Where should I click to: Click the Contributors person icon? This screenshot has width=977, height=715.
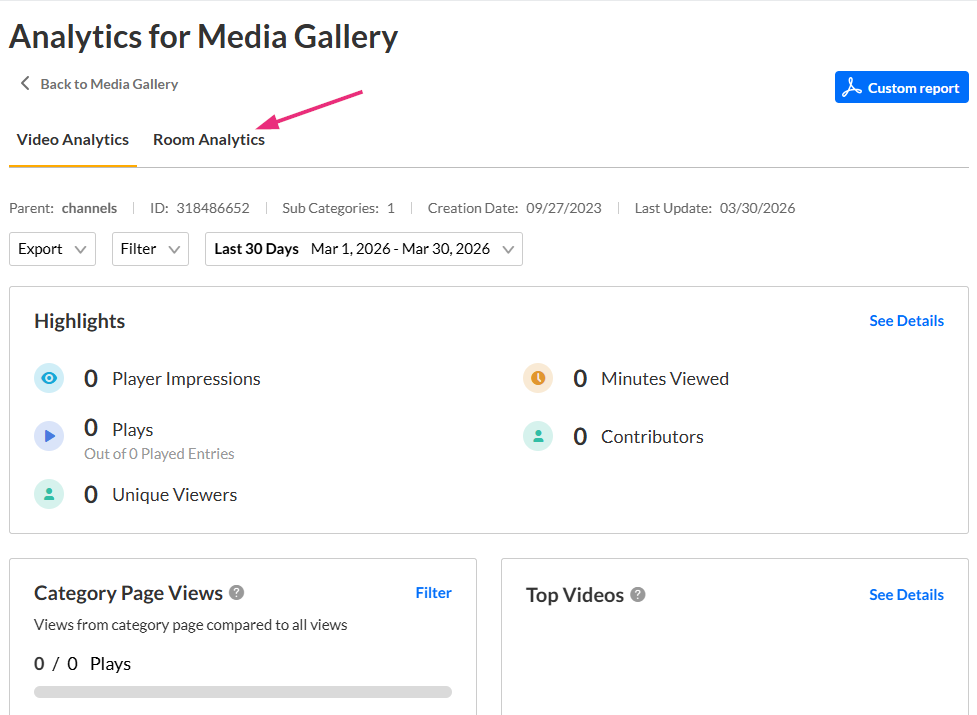click(538, 436)
